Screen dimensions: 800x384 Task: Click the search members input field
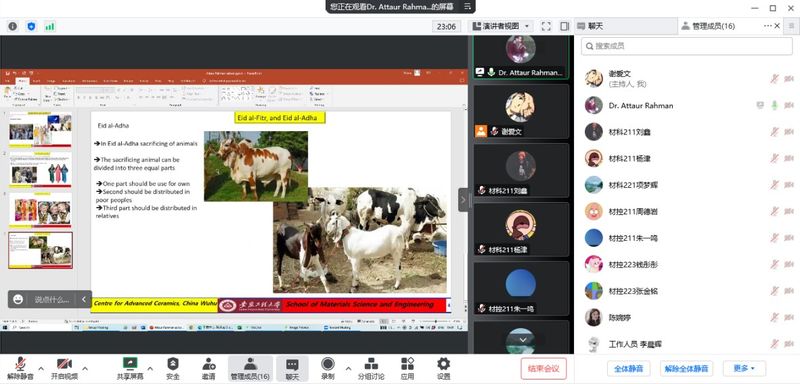point(687,46)
